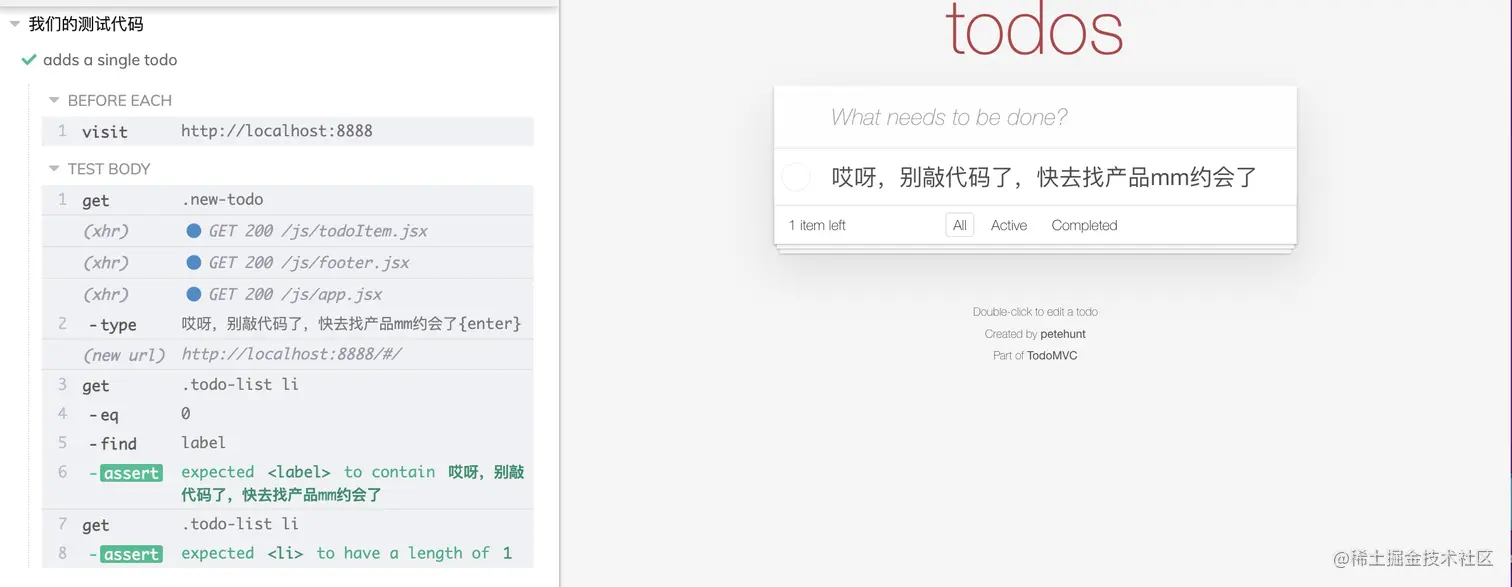Viewport: 1512px width, 587px height.
Task: Open the petehunt link
Action: [x=1063, y=334]
